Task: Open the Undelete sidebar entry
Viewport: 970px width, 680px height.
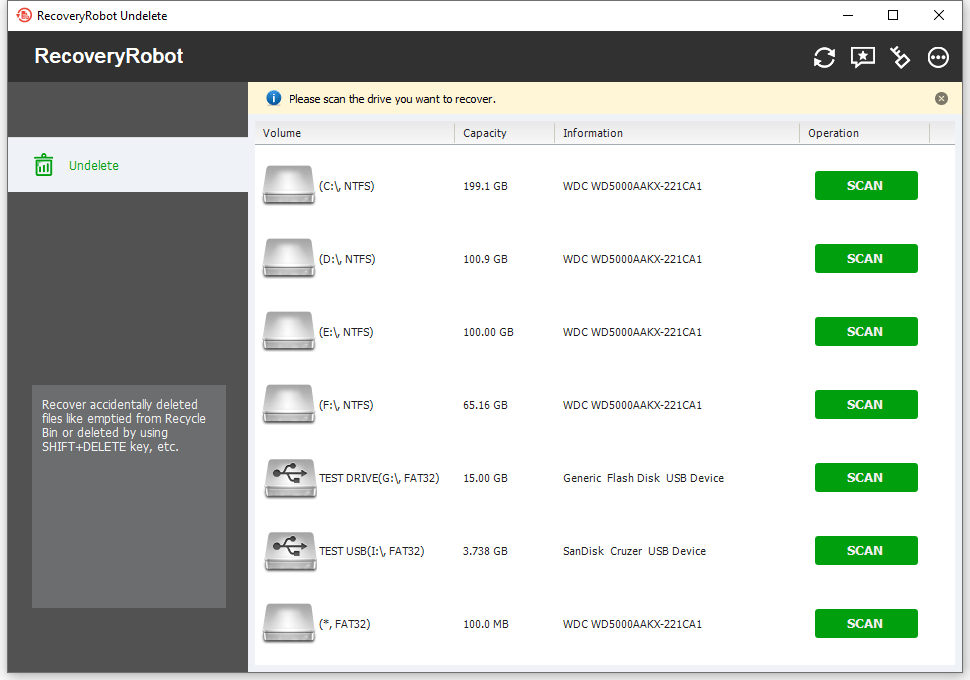Action: tap(85, 164)
